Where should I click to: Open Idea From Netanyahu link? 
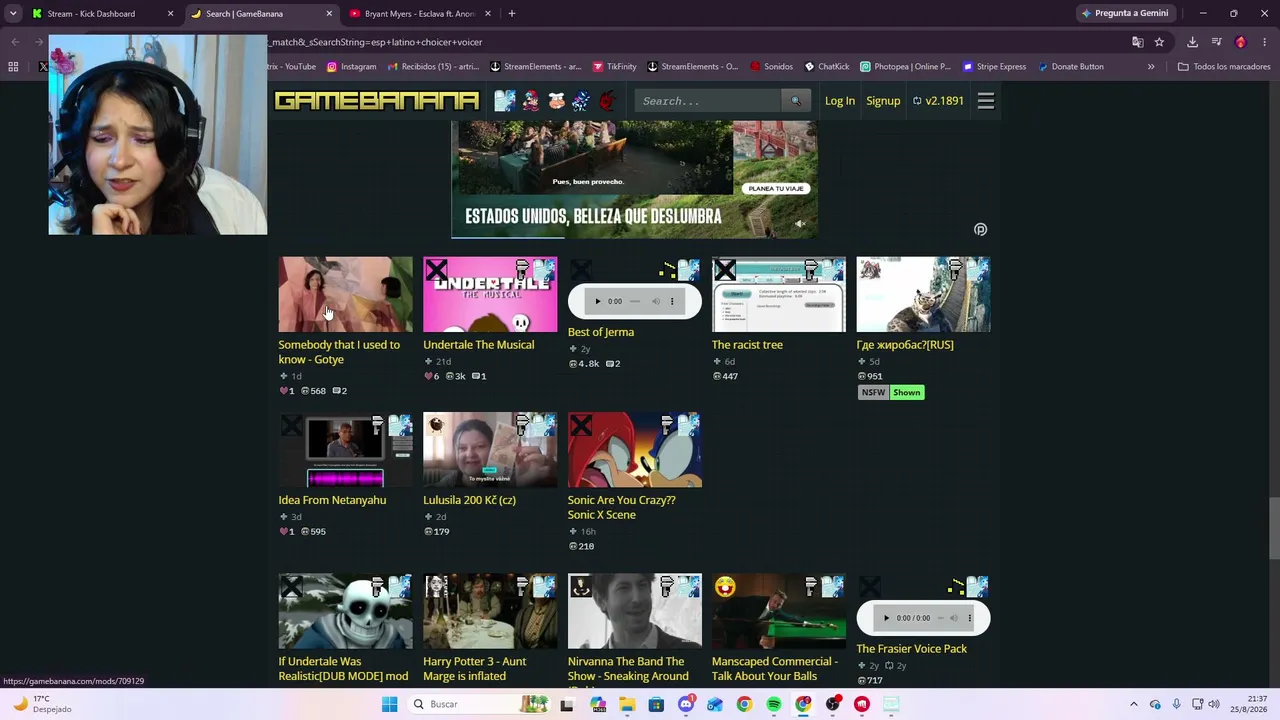(x=332, y=500)
